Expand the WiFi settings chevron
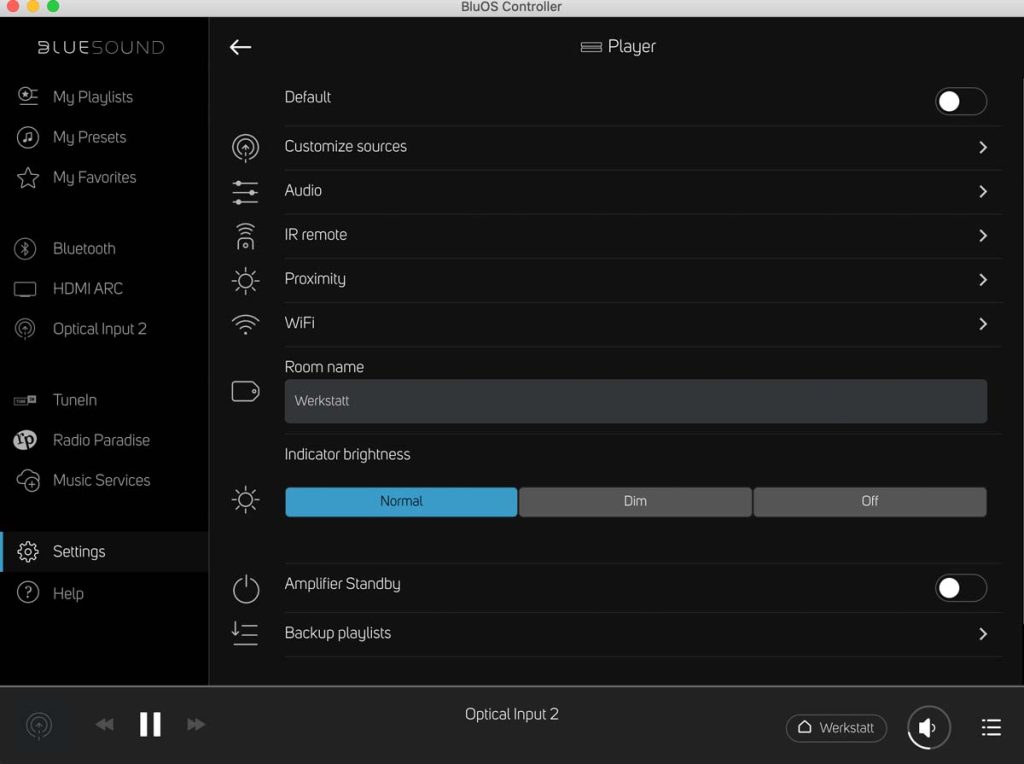 tap(983, 324)
